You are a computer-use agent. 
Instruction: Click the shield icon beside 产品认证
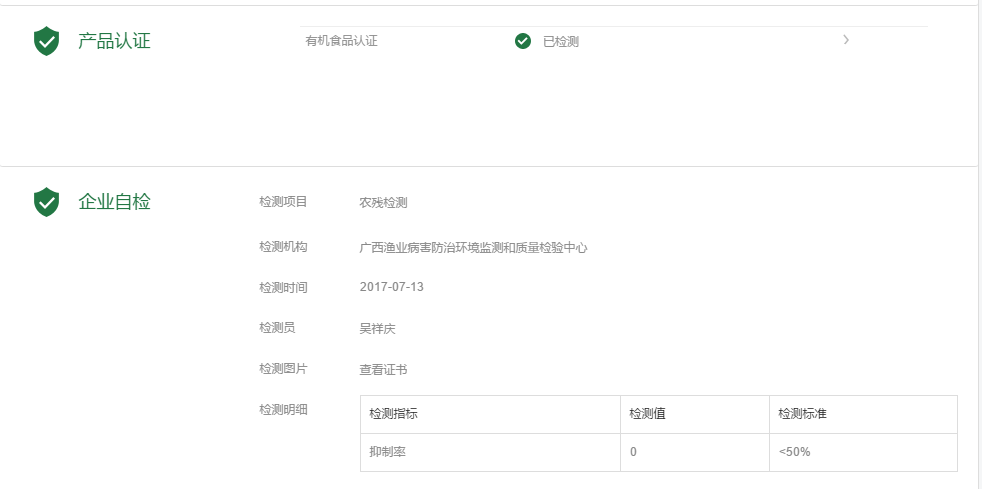[x=46, y=41]
